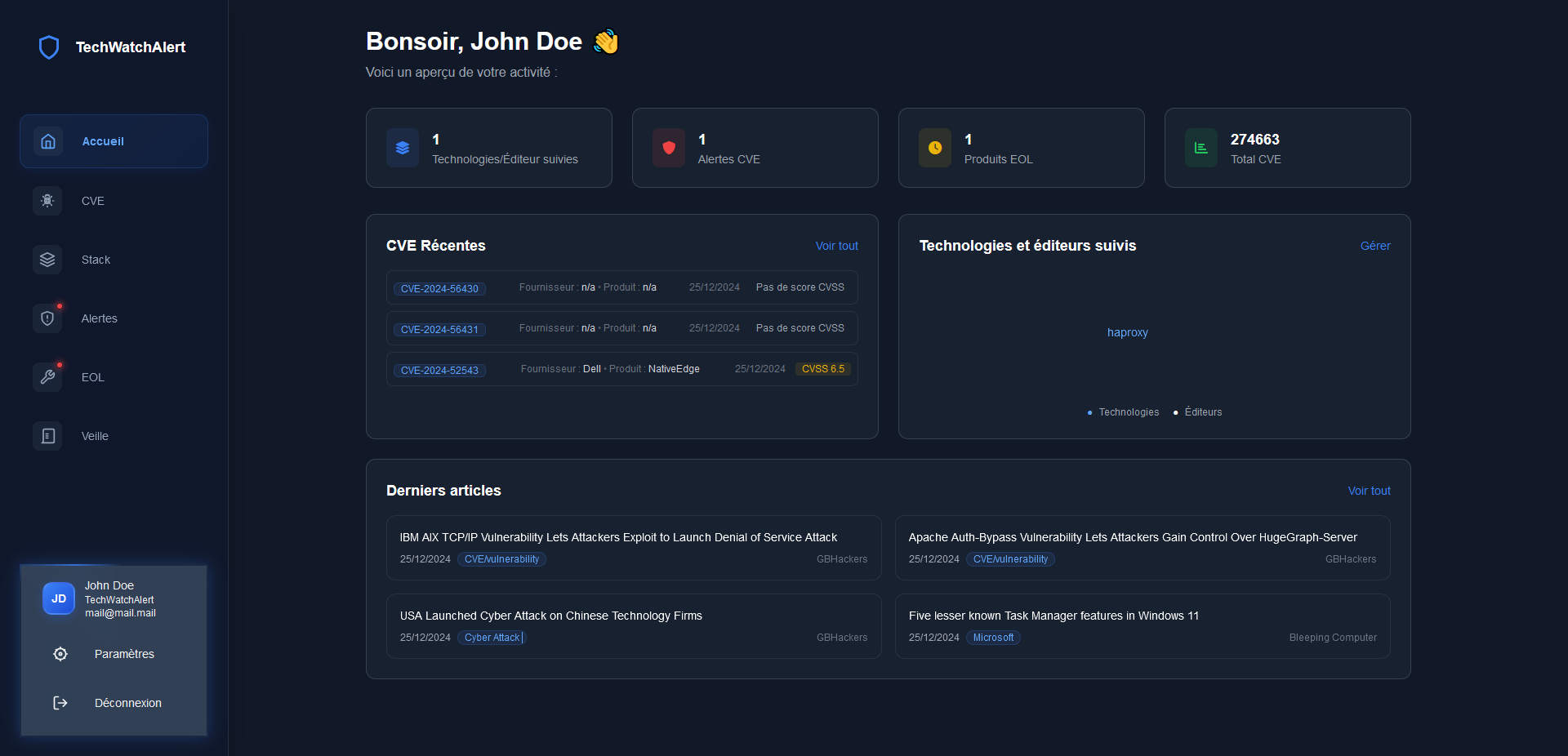
Task: Go to Accueil menu item
Action: pos(114,141)
